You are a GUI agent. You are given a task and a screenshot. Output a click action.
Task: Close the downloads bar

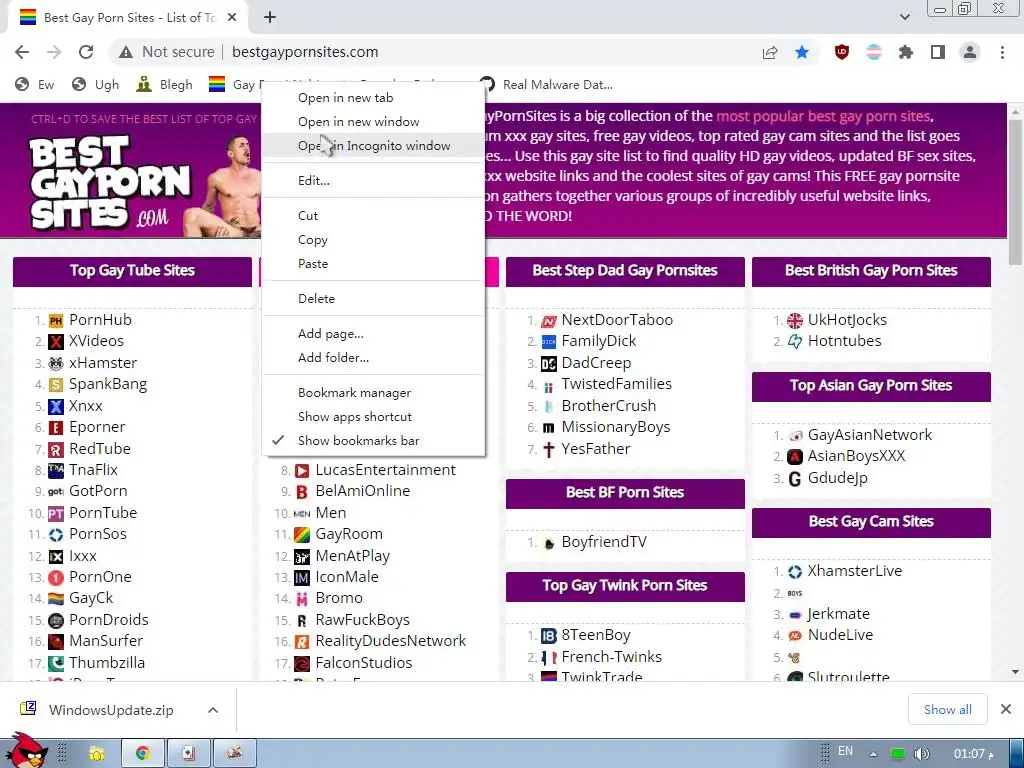click(x=1006, y=709)
